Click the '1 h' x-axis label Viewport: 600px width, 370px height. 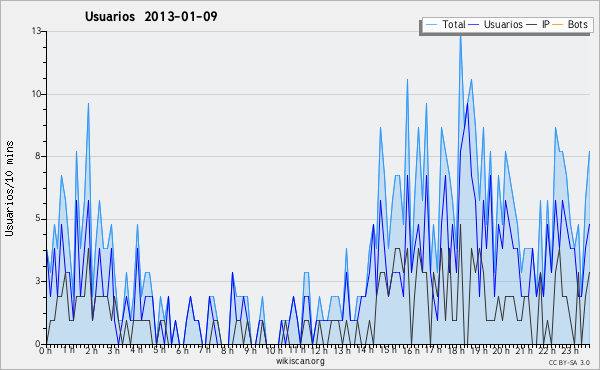68,350
